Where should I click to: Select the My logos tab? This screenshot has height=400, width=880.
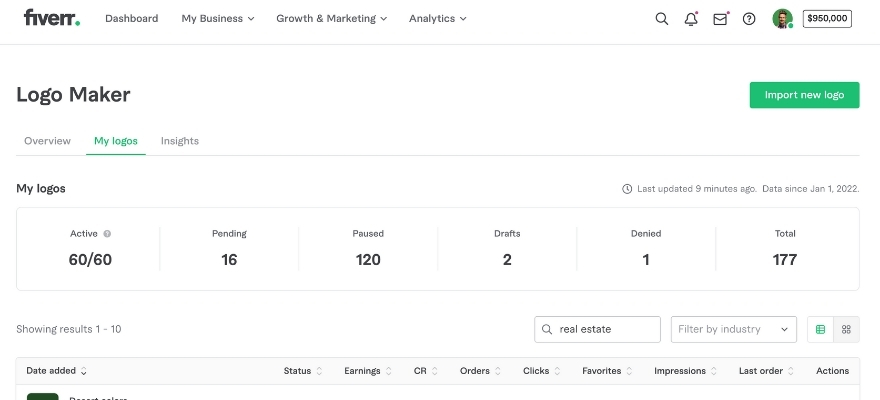pos(116,141)
